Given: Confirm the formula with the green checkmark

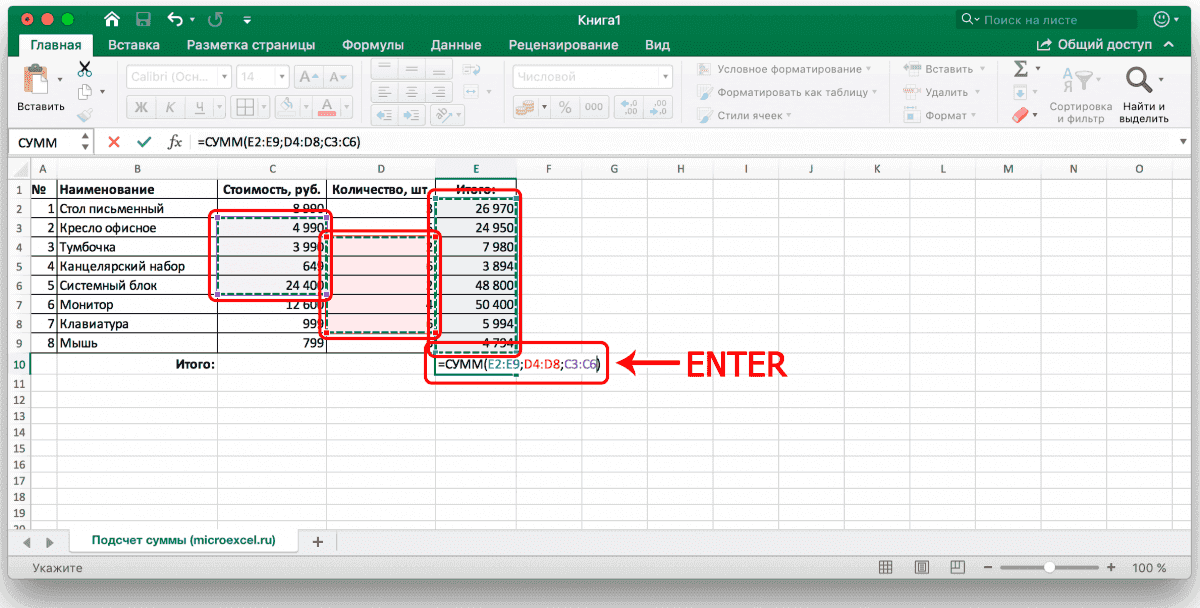Looking at the screenshot, I should pyautogui.click(x=144, y=142).
